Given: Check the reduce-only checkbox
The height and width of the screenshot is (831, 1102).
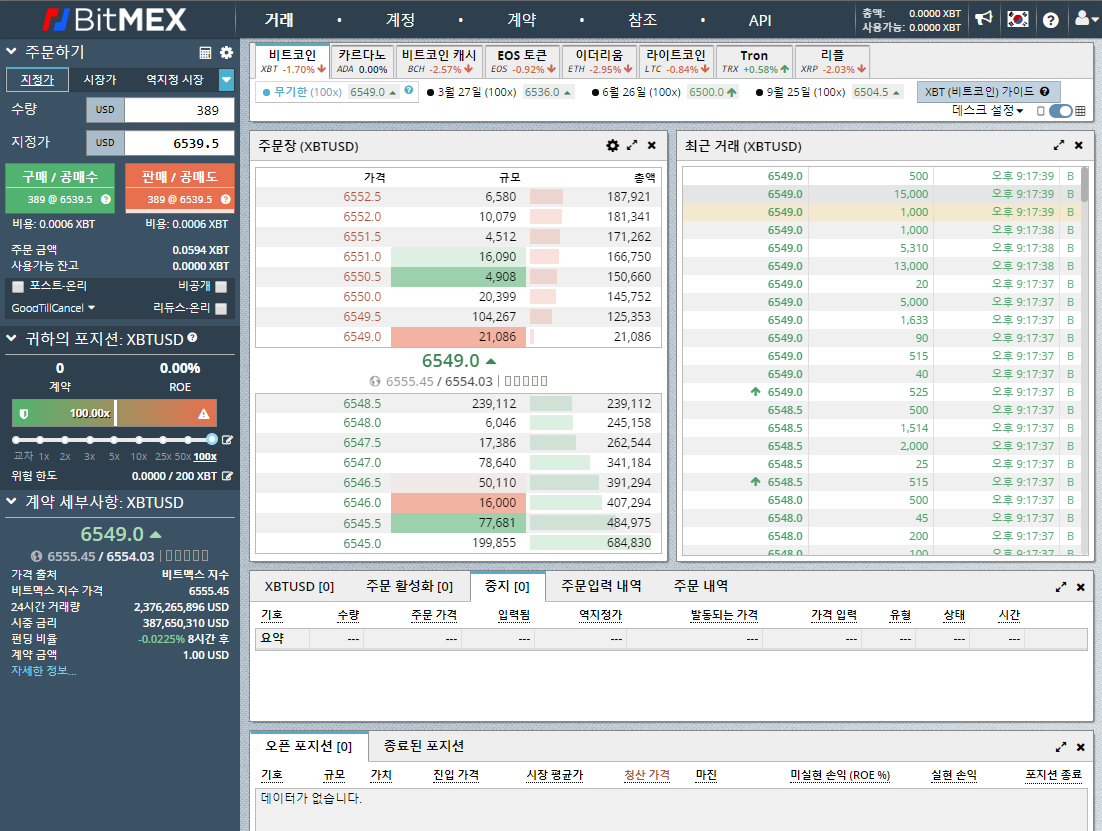Looking at the screenshot, I should coord(221,308).
